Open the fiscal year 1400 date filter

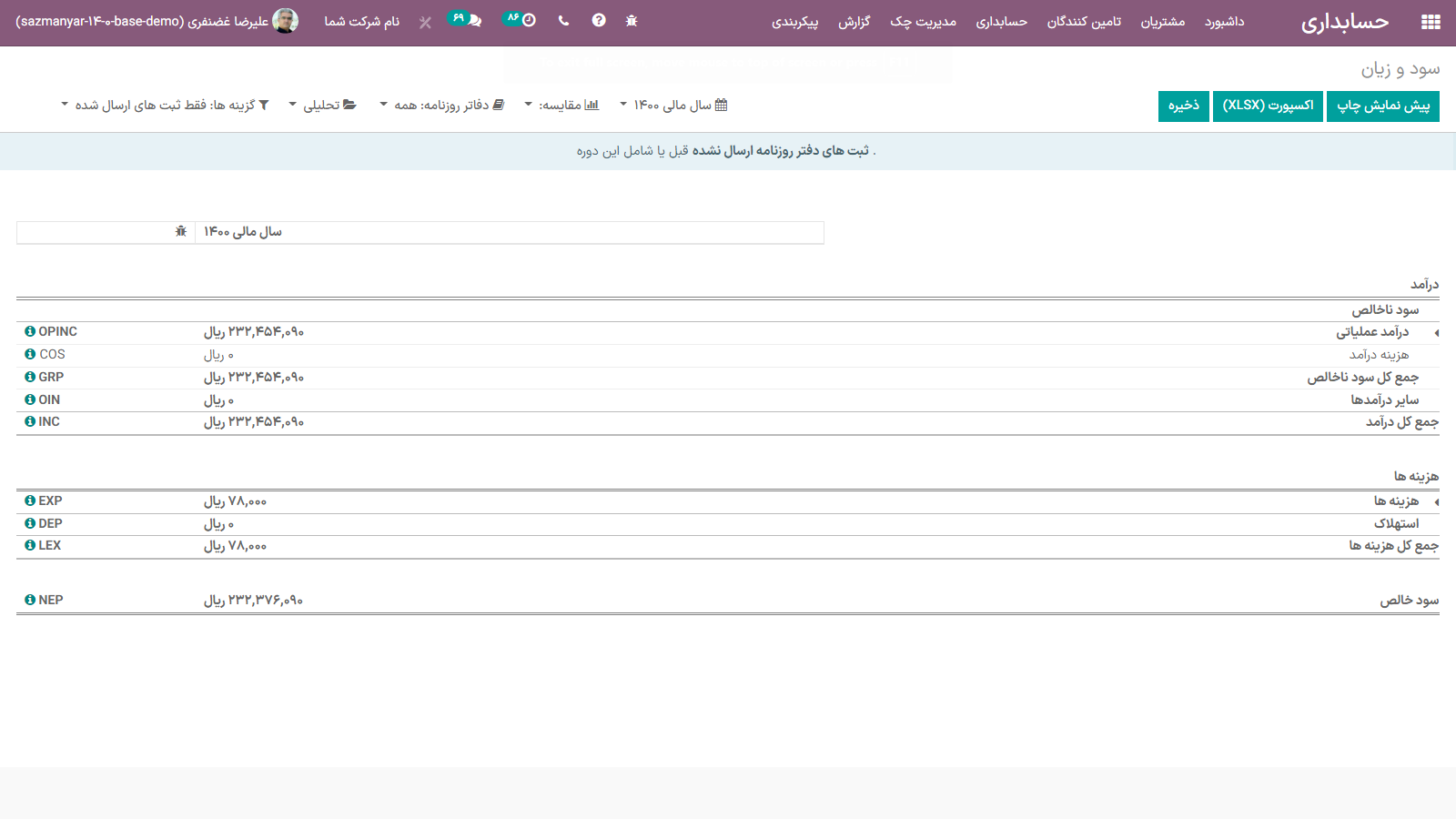pyautogui.click(x=673, y=106)
